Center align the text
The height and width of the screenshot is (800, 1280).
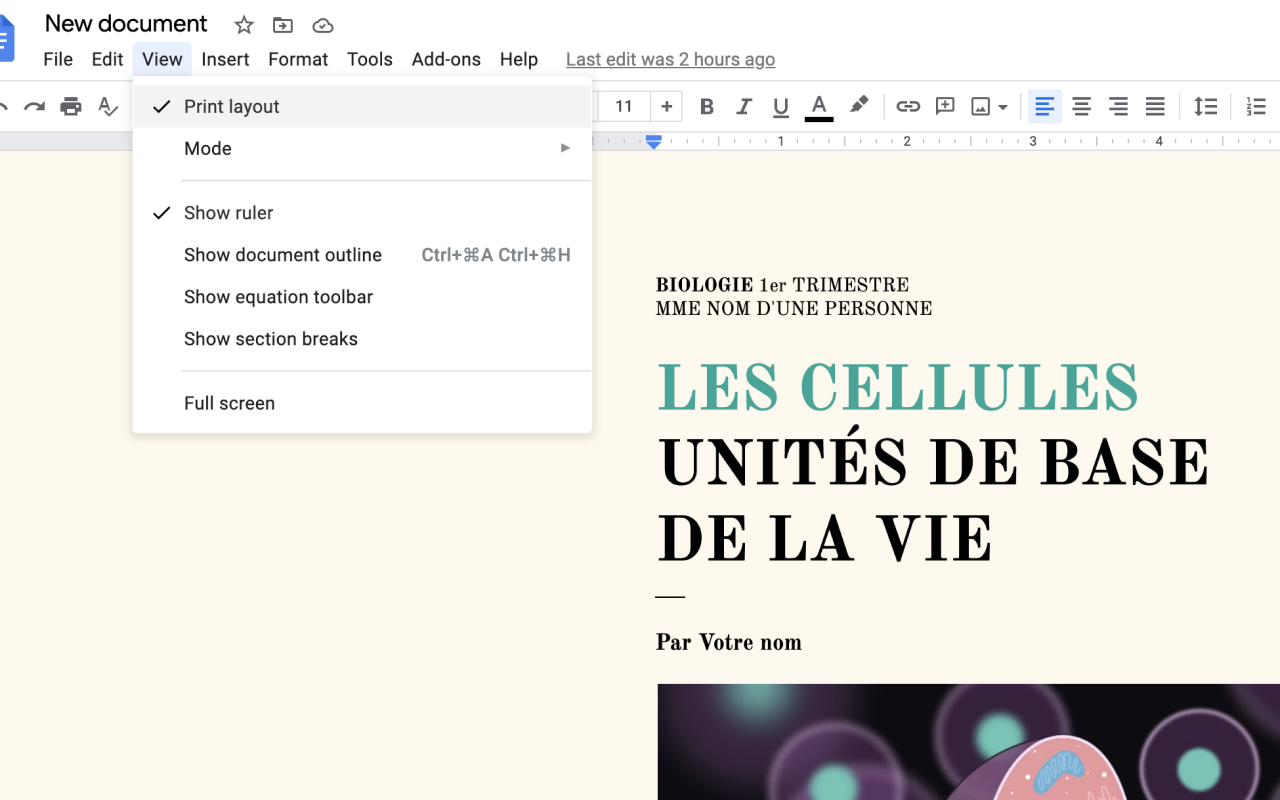(x=1081, y=106)
